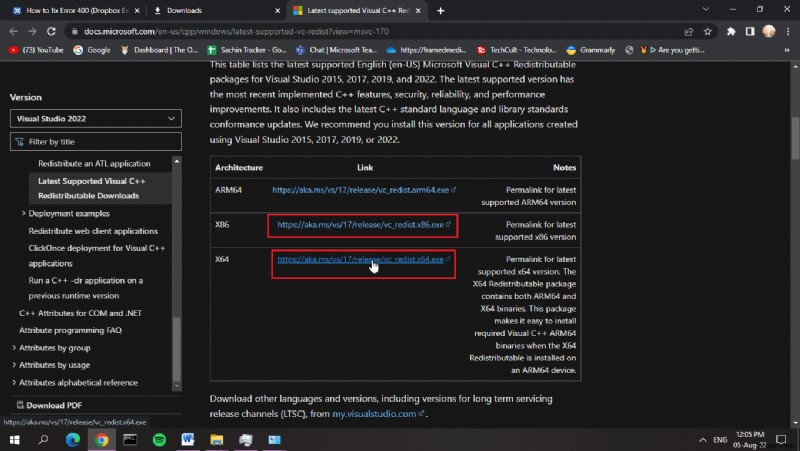Screen dimensions: 800x451
Task: Open Microsoft Word from the taskbar
Action: coord(188,440)
